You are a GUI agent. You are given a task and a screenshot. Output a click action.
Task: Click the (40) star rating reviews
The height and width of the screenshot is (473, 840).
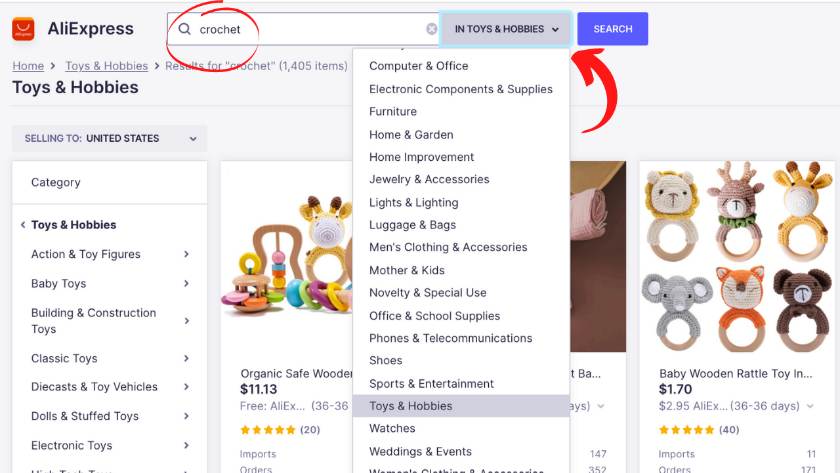point(699,430)
